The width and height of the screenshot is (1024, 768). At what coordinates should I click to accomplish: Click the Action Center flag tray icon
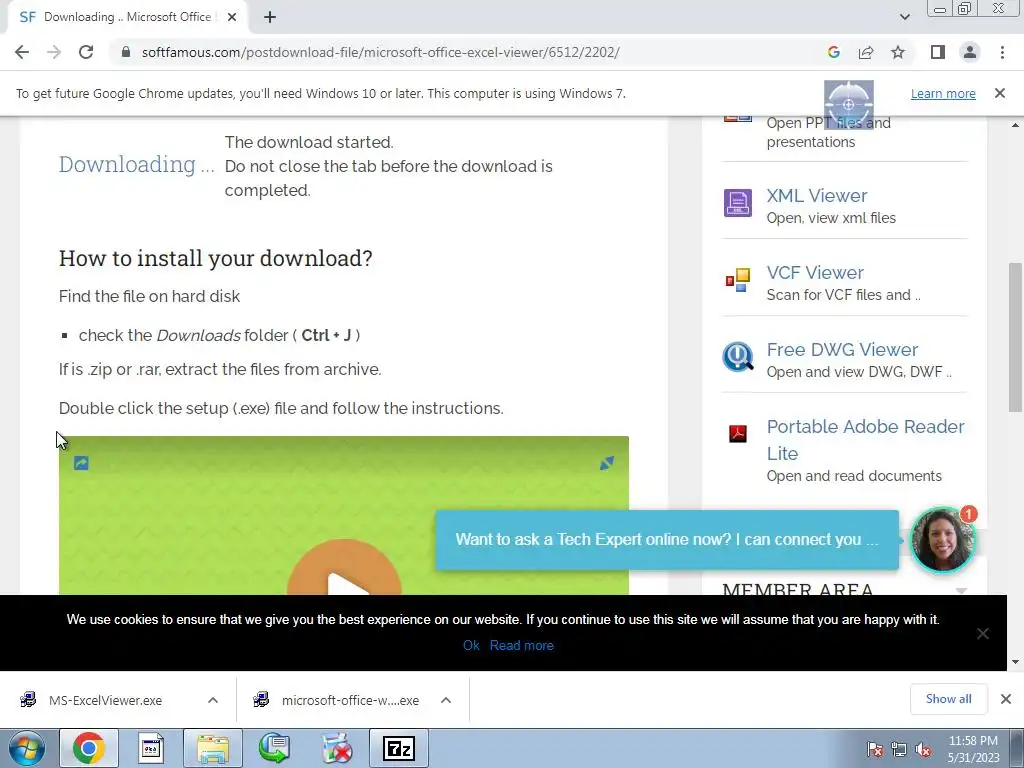click(x=874, y=750)
